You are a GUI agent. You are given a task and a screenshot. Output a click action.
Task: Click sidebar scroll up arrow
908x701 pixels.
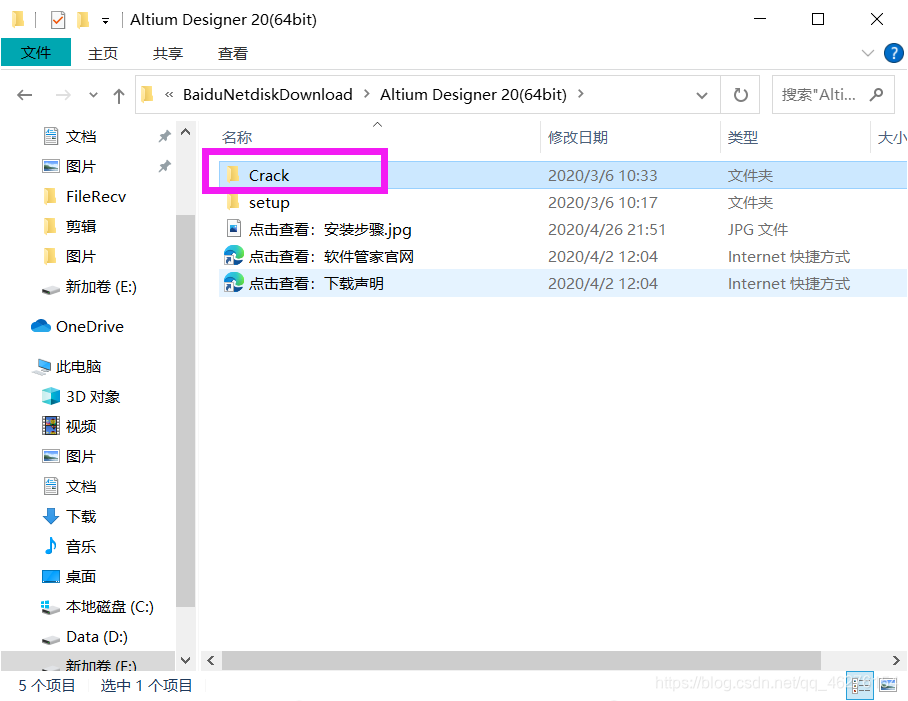pyautogui.click(x=185, y=132)
